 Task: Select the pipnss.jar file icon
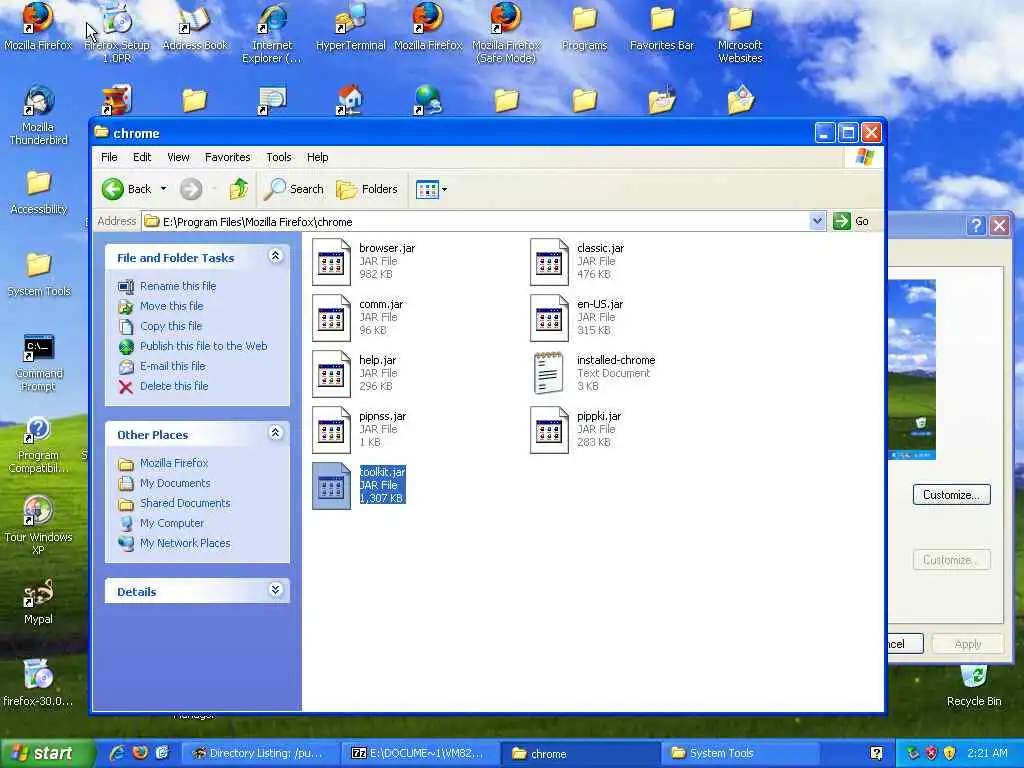tap(331, 430)
